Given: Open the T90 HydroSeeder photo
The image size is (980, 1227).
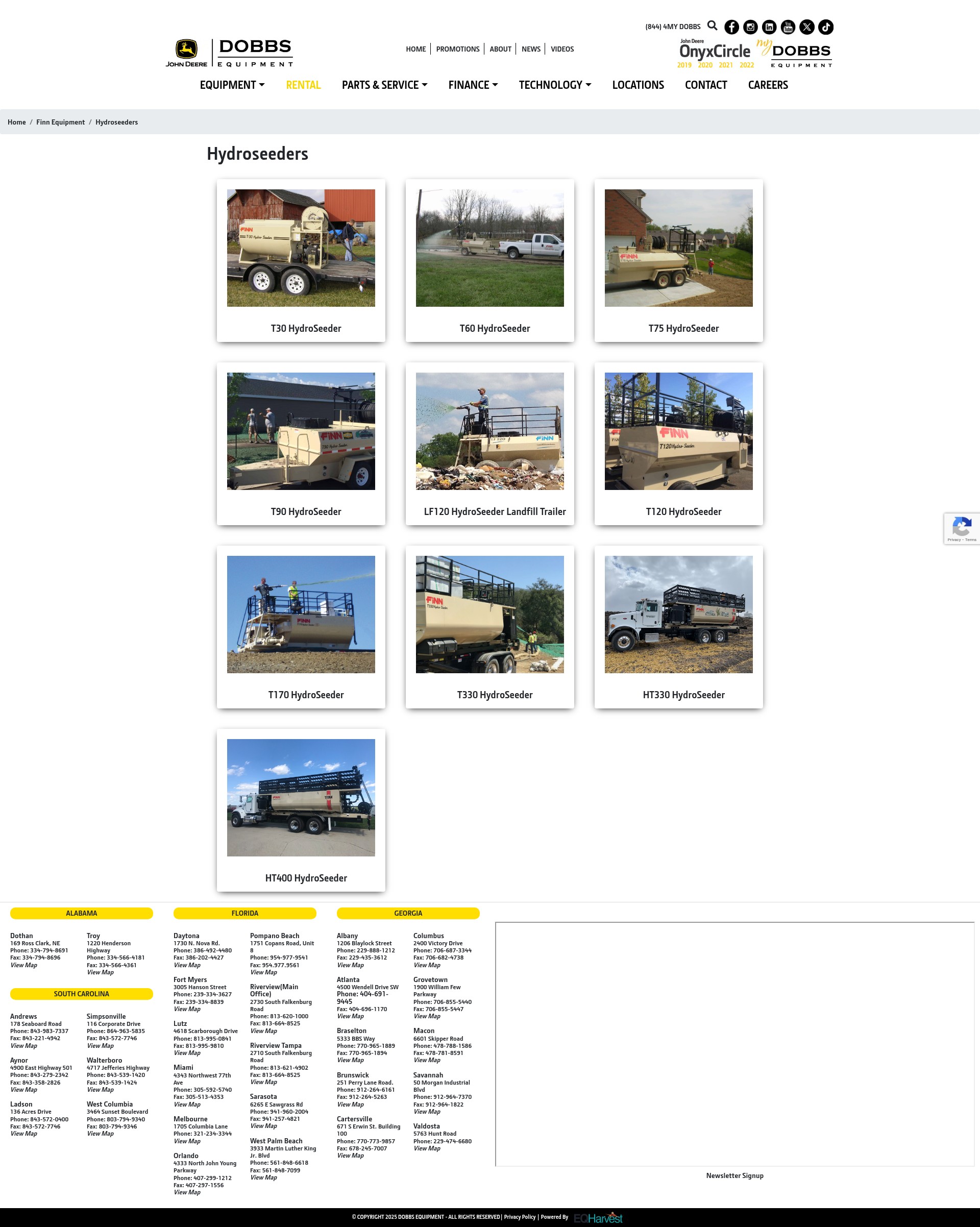Looking at the screenshot, I should click(x=301, y=431).
